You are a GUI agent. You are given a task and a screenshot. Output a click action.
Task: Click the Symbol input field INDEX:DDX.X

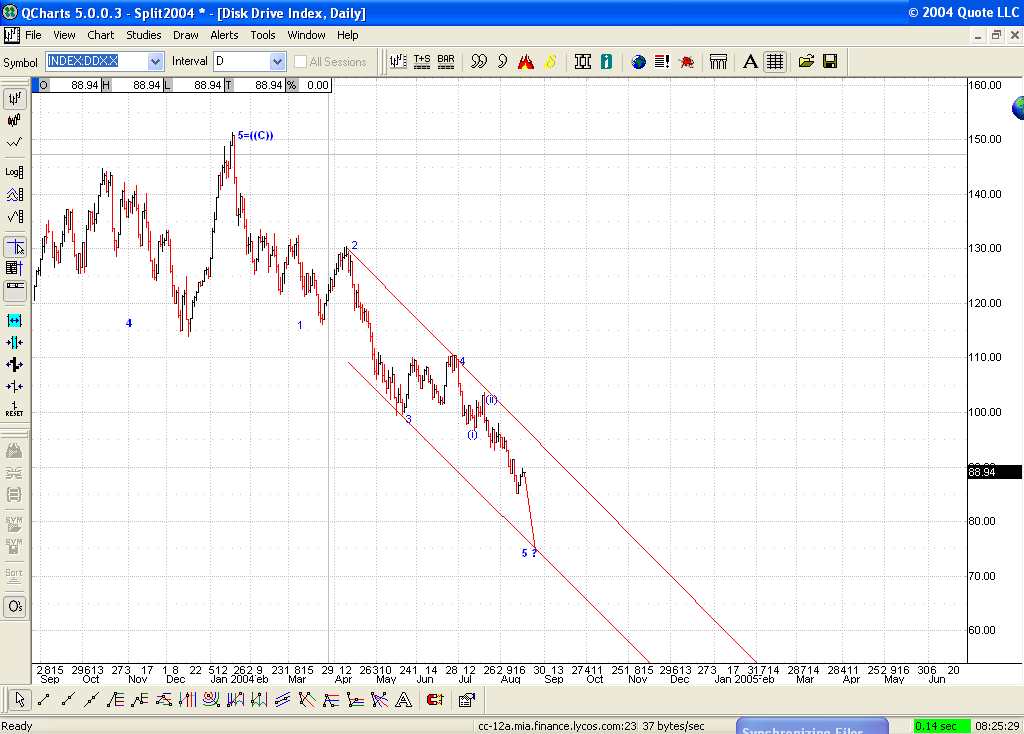click(96, 62)
